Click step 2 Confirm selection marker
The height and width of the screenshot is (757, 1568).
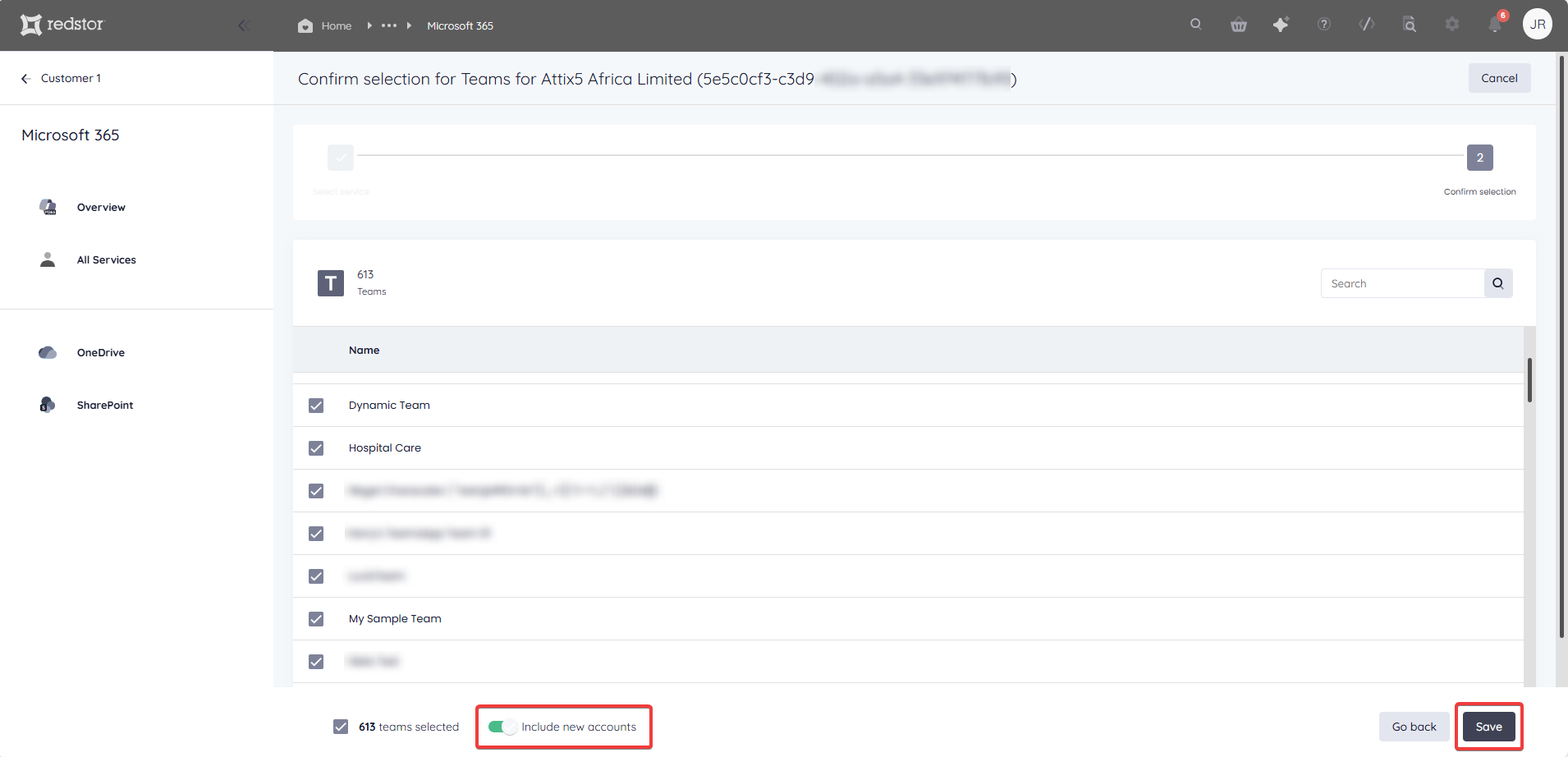[x=1479, y=158]
